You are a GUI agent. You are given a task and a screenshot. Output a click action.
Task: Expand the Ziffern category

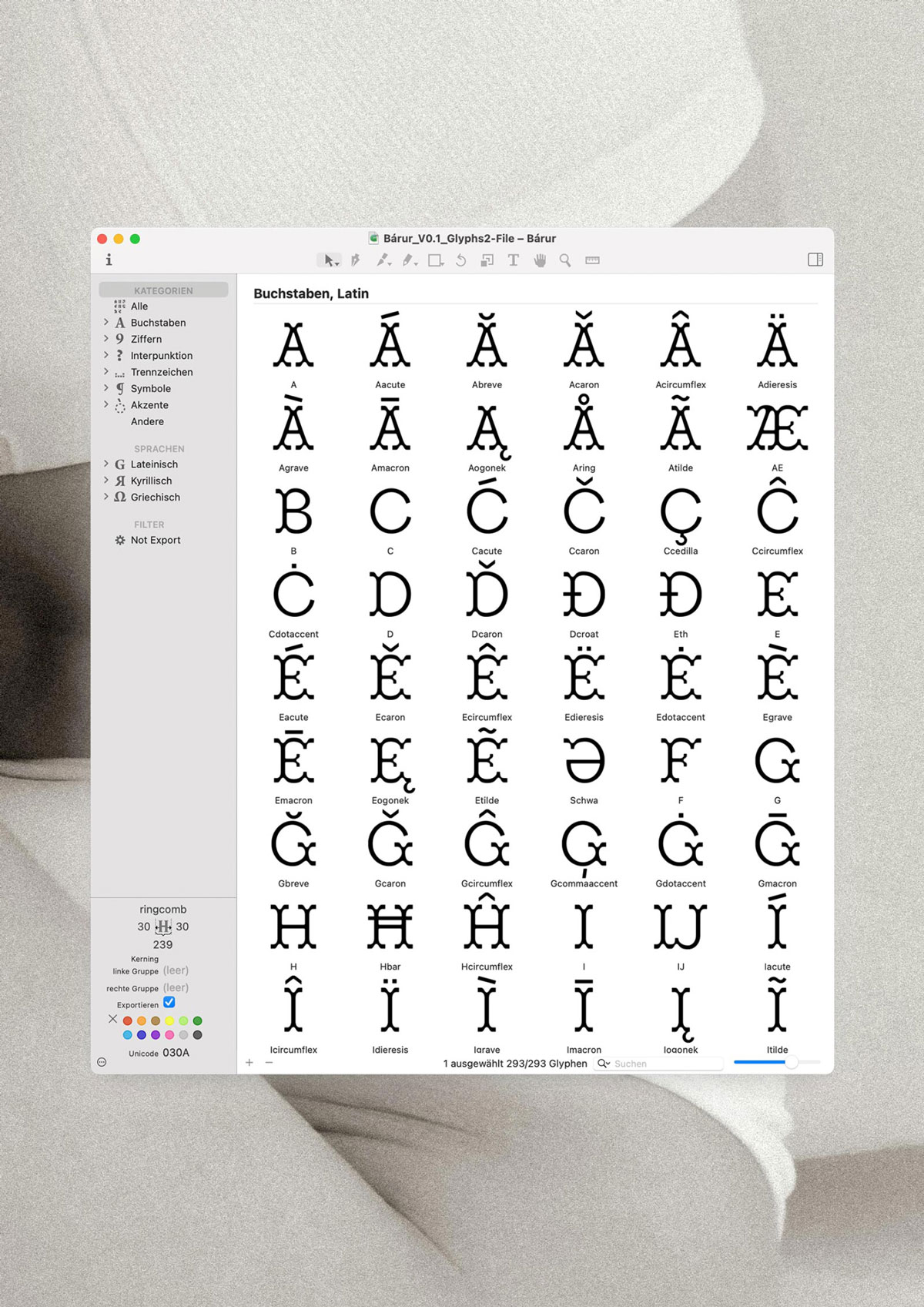[x=106, y=338]
